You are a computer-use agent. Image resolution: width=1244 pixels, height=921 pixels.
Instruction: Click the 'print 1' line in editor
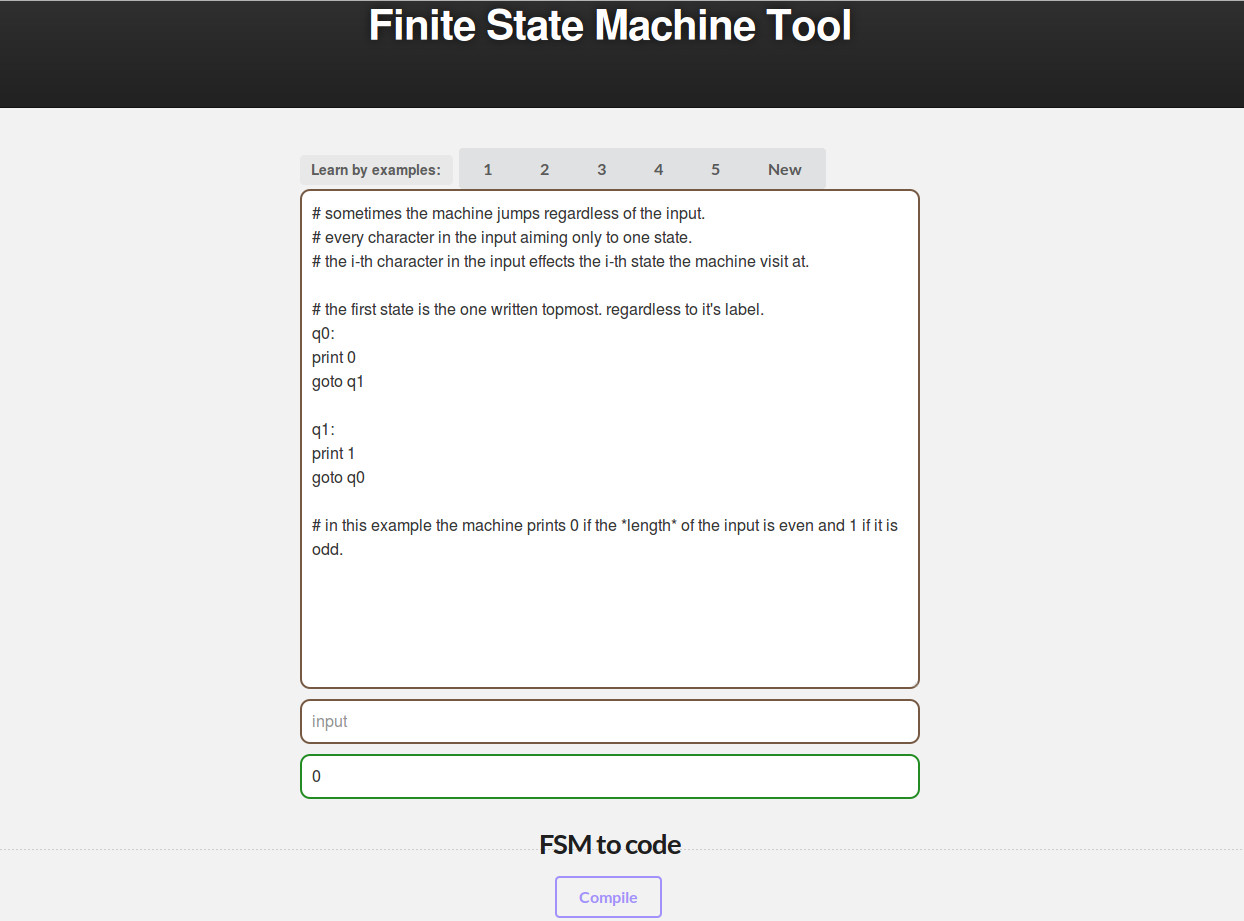tap(334, 453)
